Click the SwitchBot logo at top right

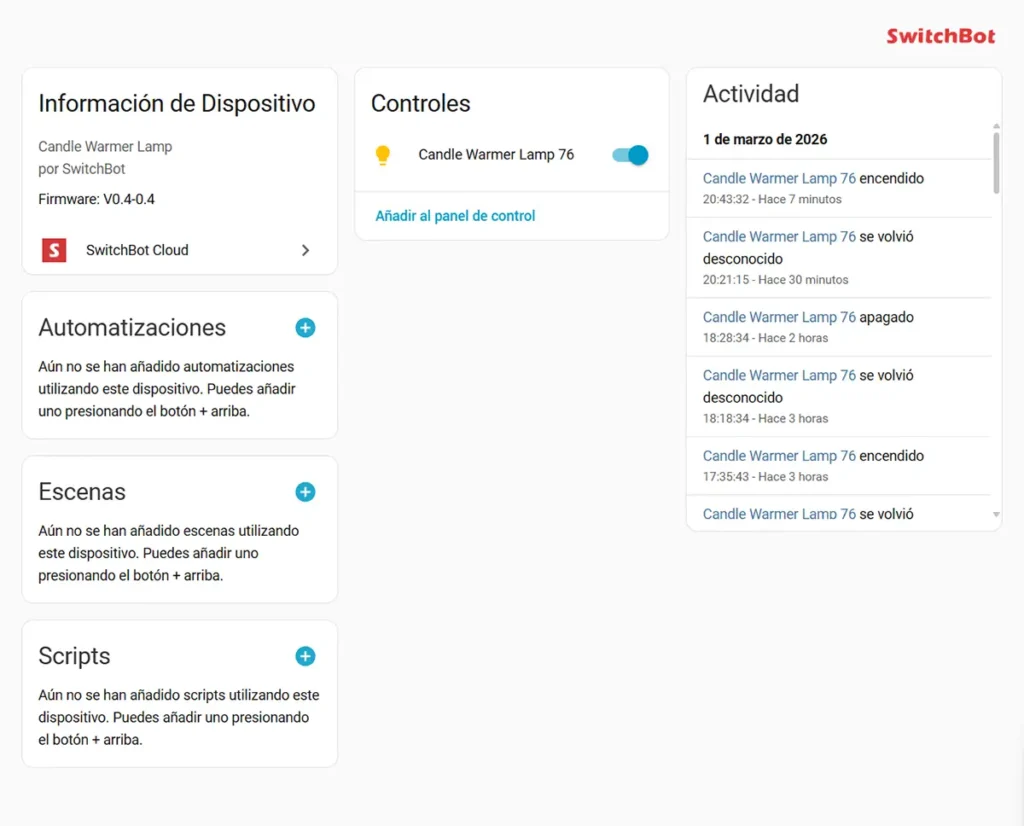click(x=940, y=35)
